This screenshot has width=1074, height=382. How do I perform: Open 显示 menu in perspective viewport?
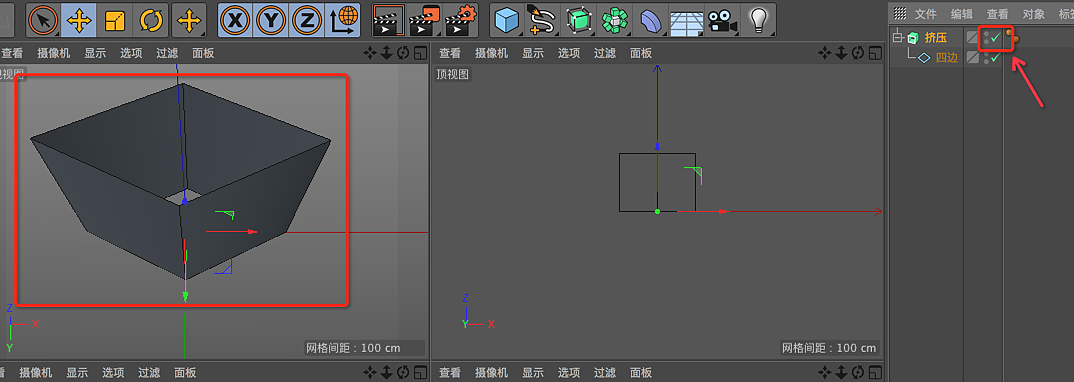[95, 53]
